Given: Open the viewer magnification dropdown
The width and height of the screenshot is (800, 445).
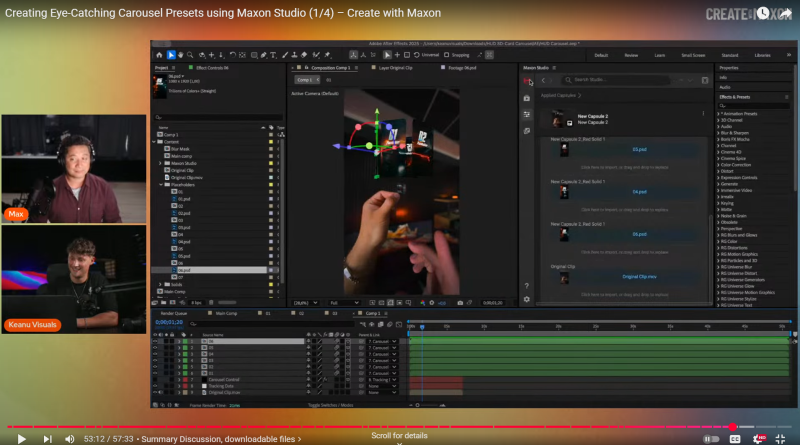Looking at the screenshot, I should click(305, 303).
